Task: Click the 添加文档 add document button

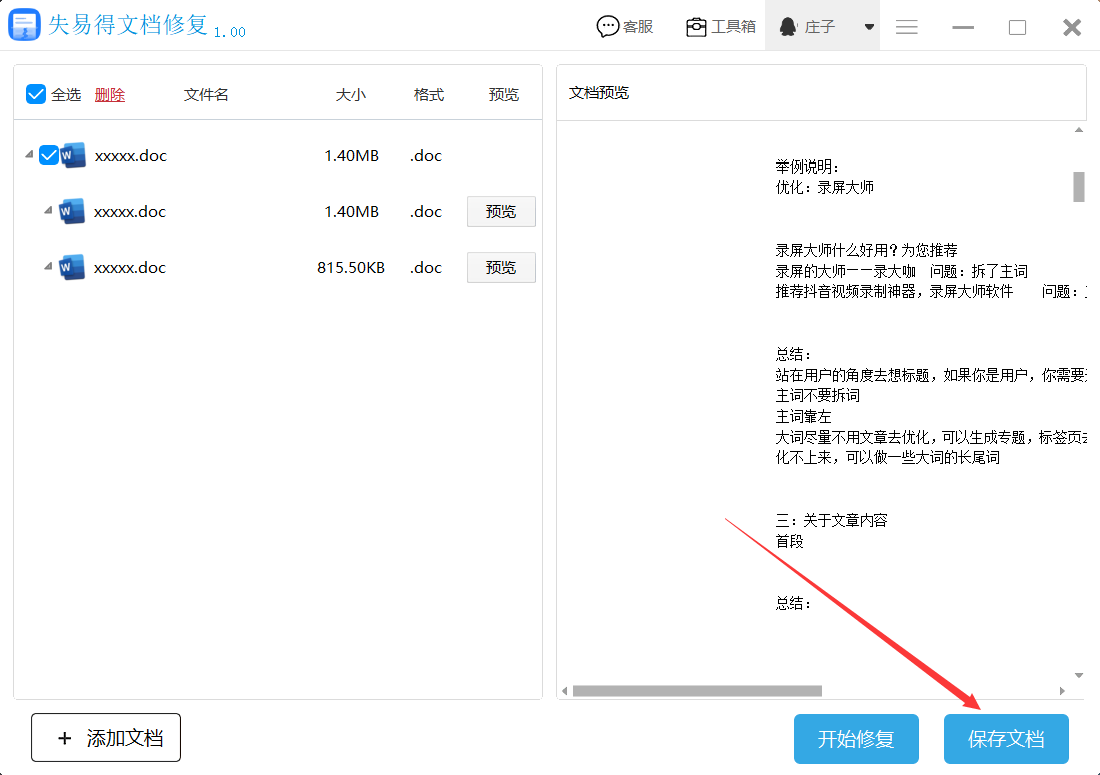Action: 106,738
